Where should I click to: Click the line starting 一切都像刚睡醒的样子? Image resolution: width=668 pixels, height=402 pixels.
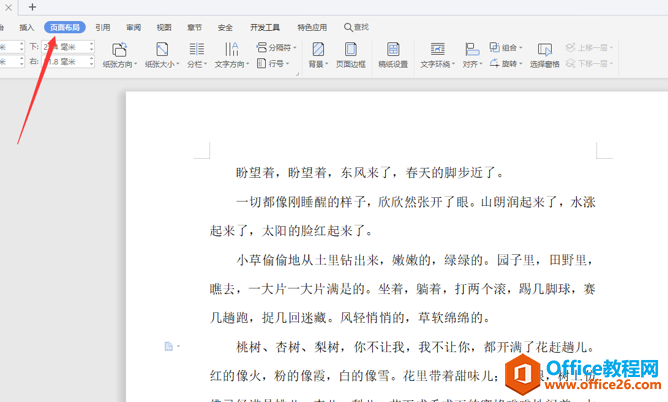click(416, 201)
